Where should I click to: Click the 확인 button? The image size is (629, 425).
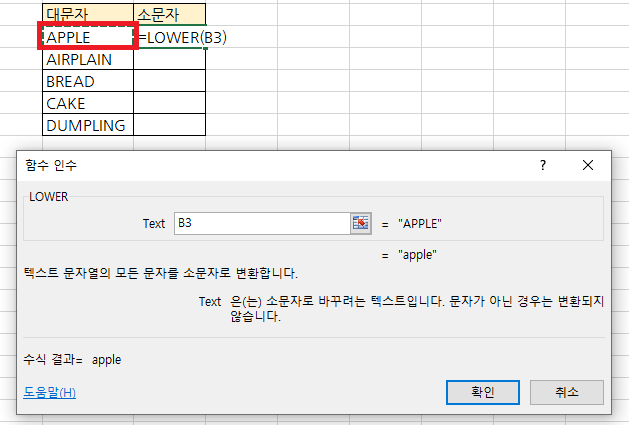coord(483,392)
